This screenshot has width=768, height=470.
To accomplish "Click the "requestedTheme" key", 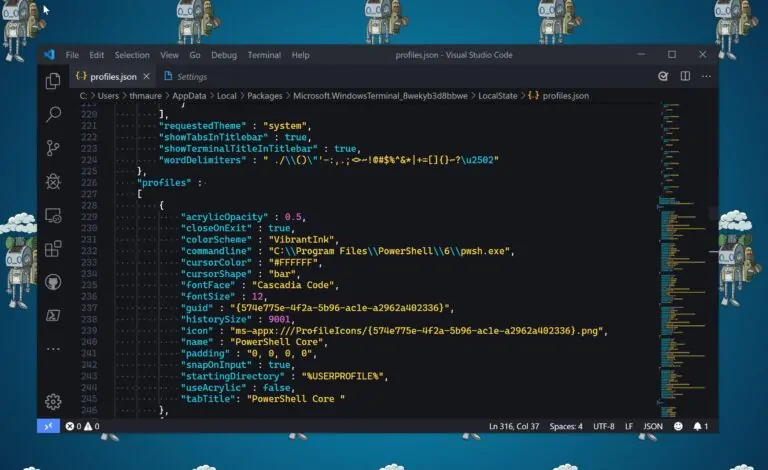I will (202, 126).
